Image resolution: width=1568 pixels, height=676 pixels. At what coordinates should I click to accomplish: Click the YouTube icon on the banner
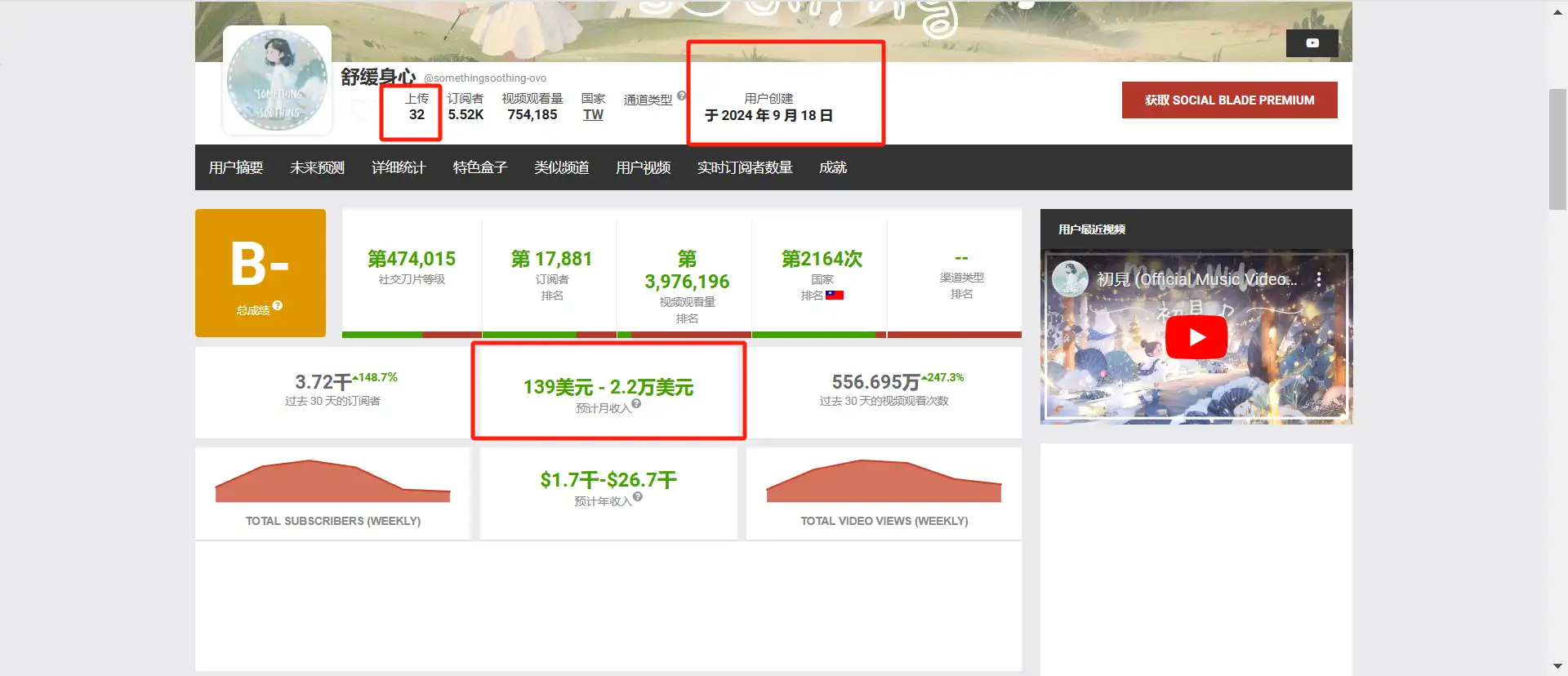click(x=1312, y=43)
